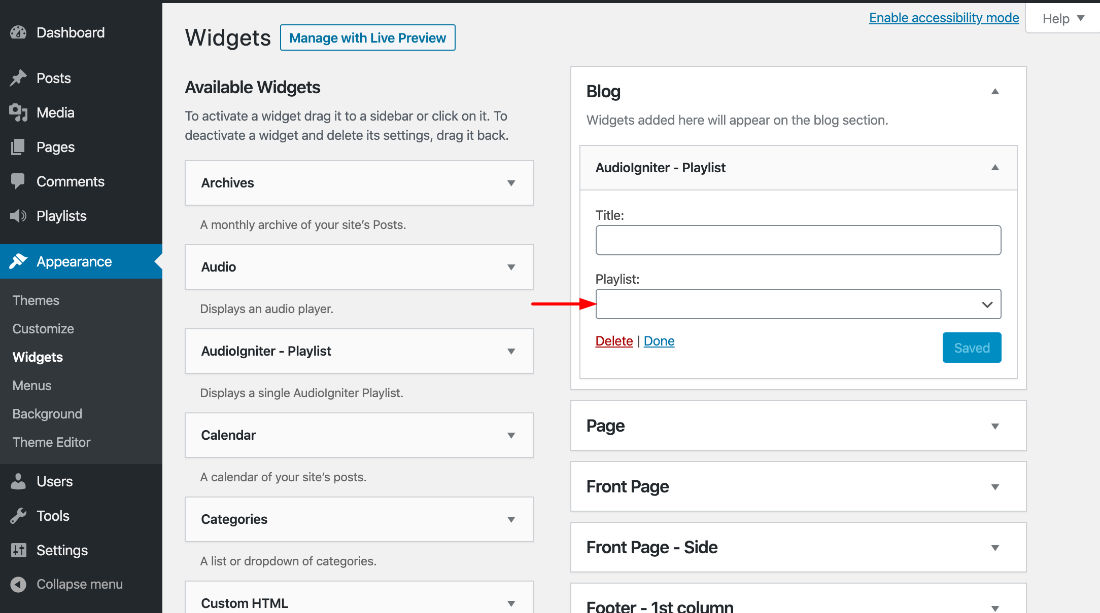The width and height of the screenshot is (1100, 613).
Task: Click the Media icon in sidebar
Action: [18, 112]
